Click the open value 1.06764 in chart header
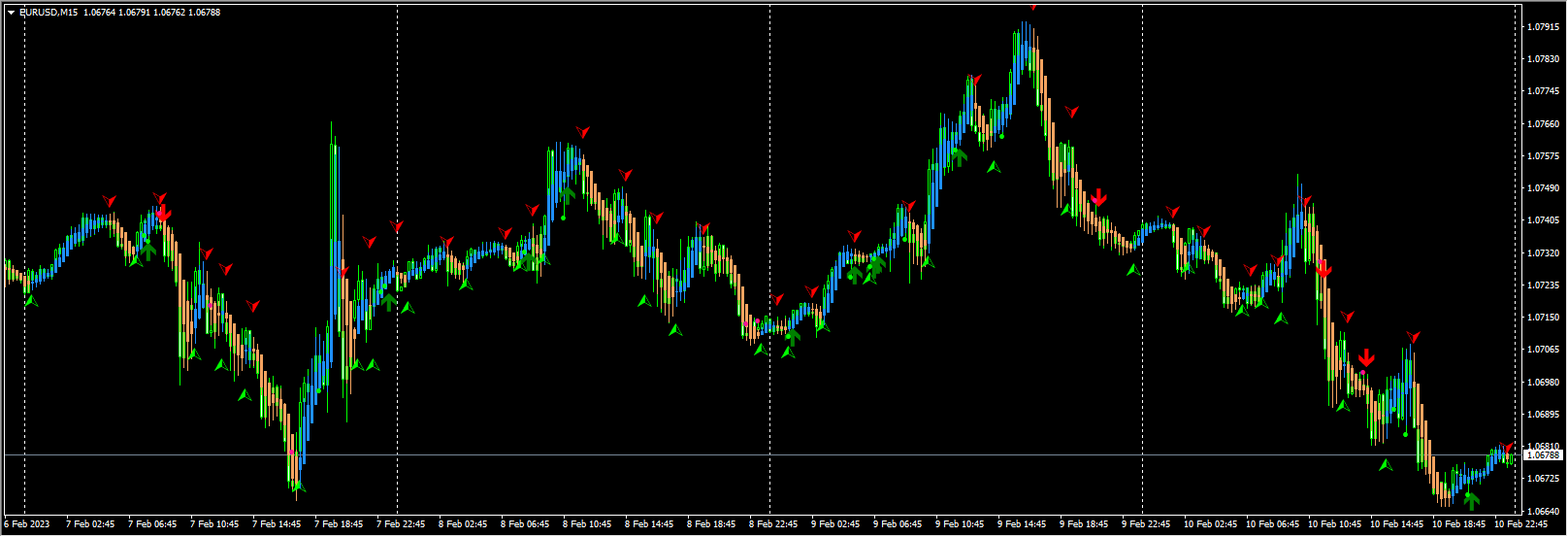The width and height of the screenshot is (1568, 537). (100, 13)
